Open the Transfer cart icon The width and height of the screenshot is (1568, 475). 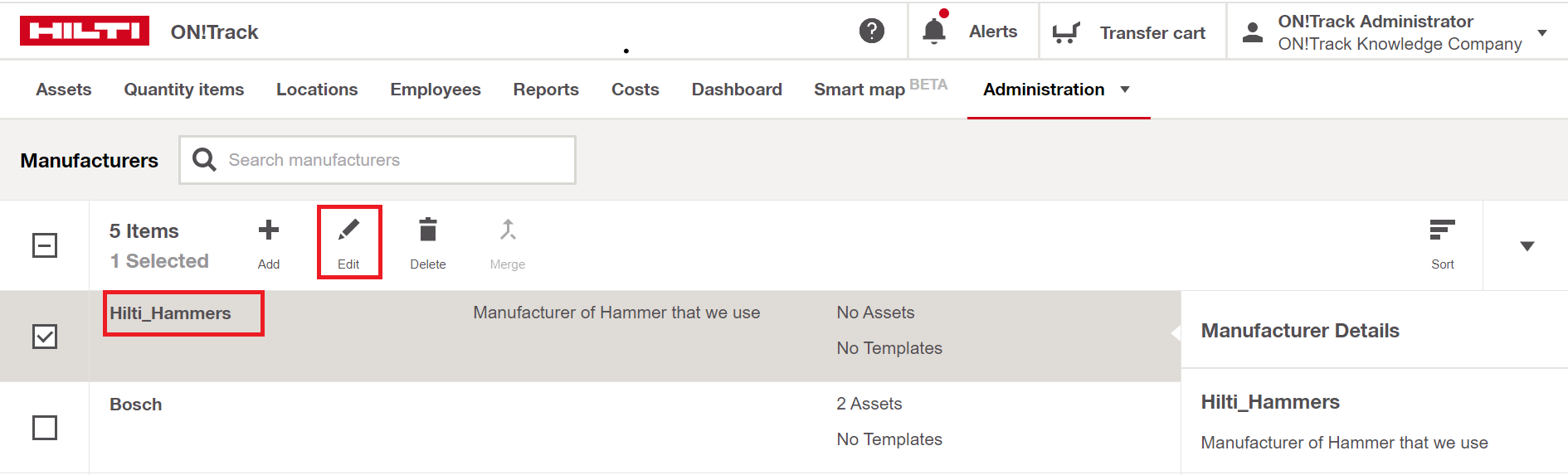tap(1066, 32)
